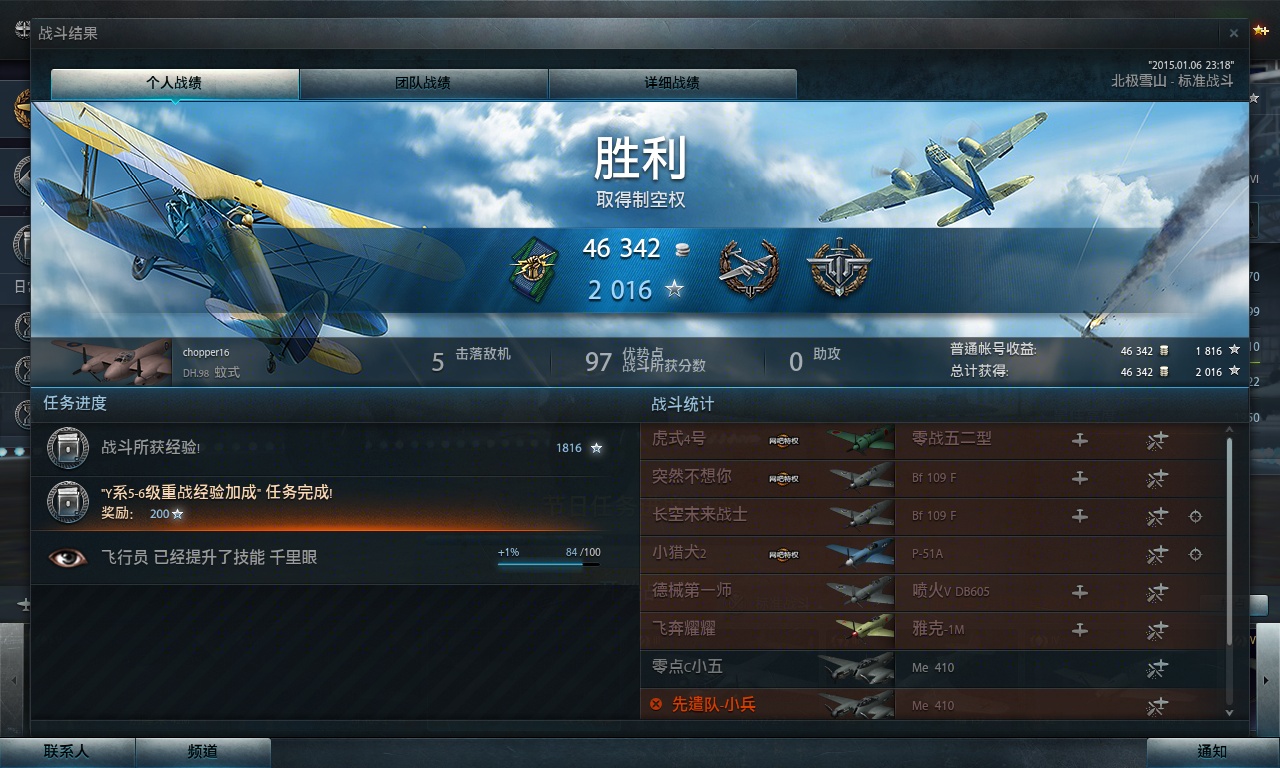Click the winged shield emblem medal
The image size is (1280, 768).
(x=839, y=268)
